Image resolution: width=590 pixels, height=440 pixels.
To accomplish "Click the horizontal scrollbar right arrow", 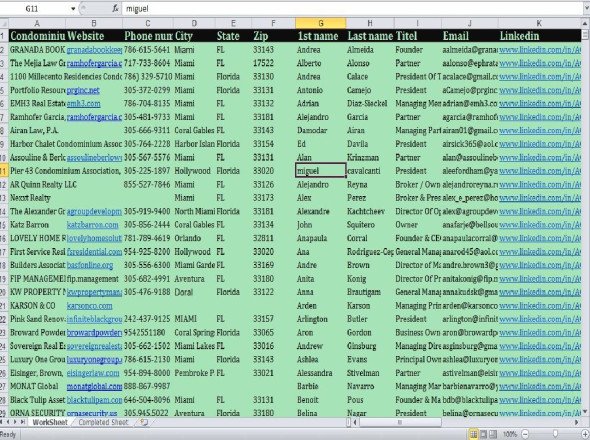I will [x=577, y=422].
